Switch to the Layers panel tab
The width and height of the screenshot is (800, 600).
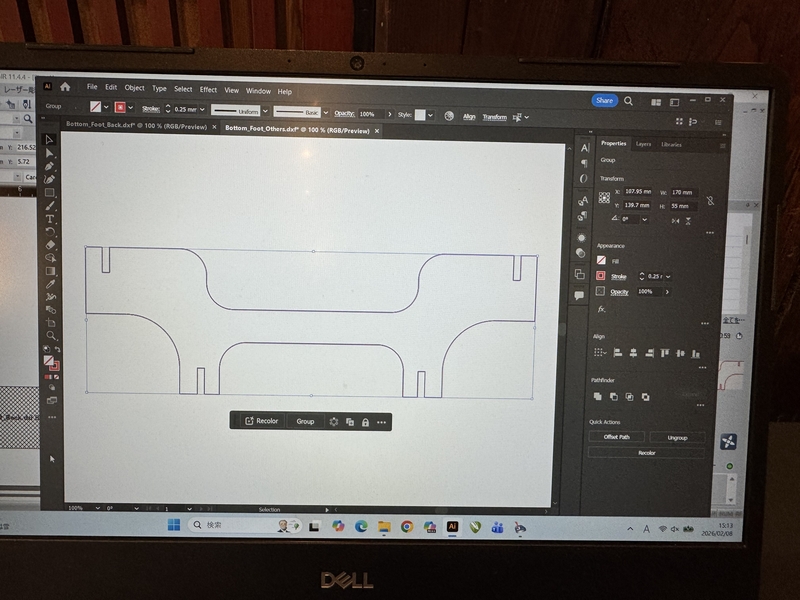coord(642,145)
